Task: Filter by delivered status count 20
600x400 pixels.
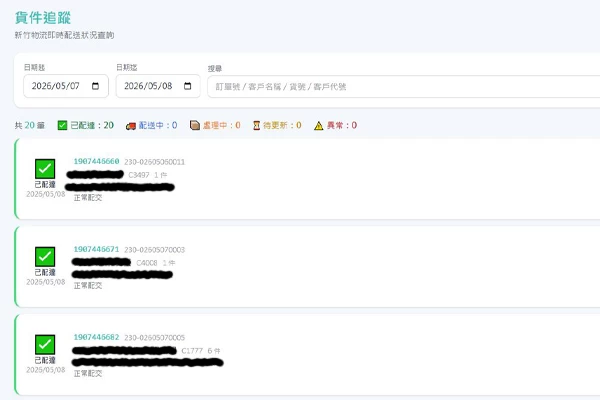Action: click(x=86, y=125)
